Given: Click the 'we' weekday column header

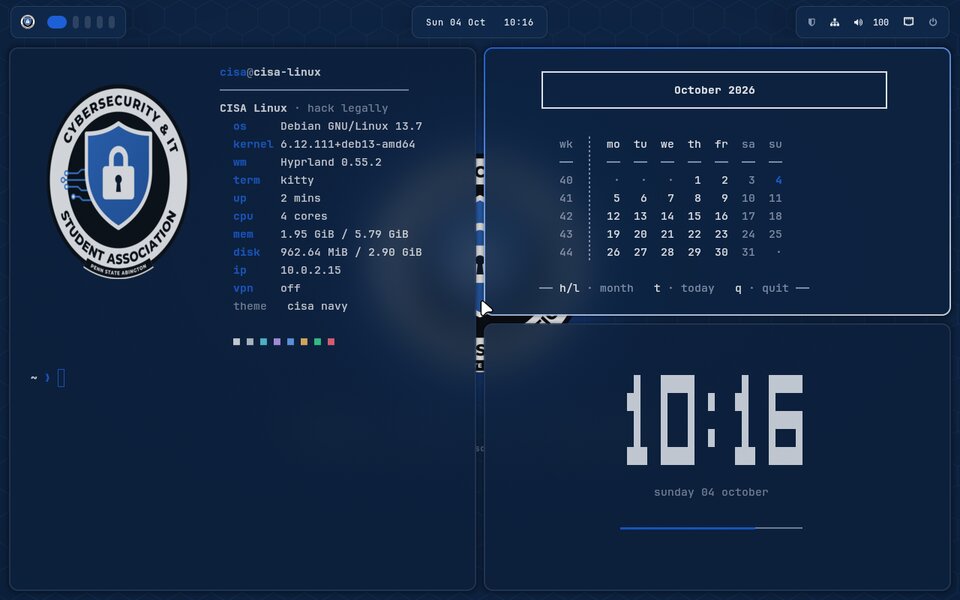Looking at the screenshot, I should [x=667, y=144].
